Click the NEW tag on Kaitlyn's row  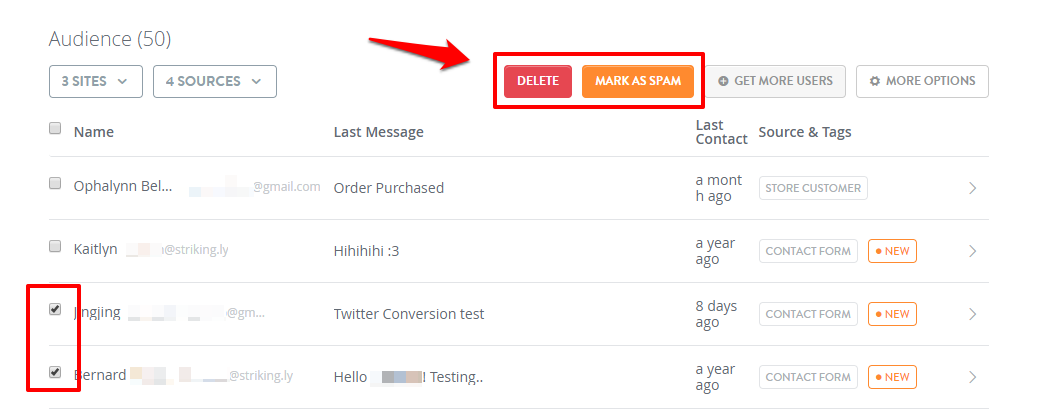[x=892, y=251]
